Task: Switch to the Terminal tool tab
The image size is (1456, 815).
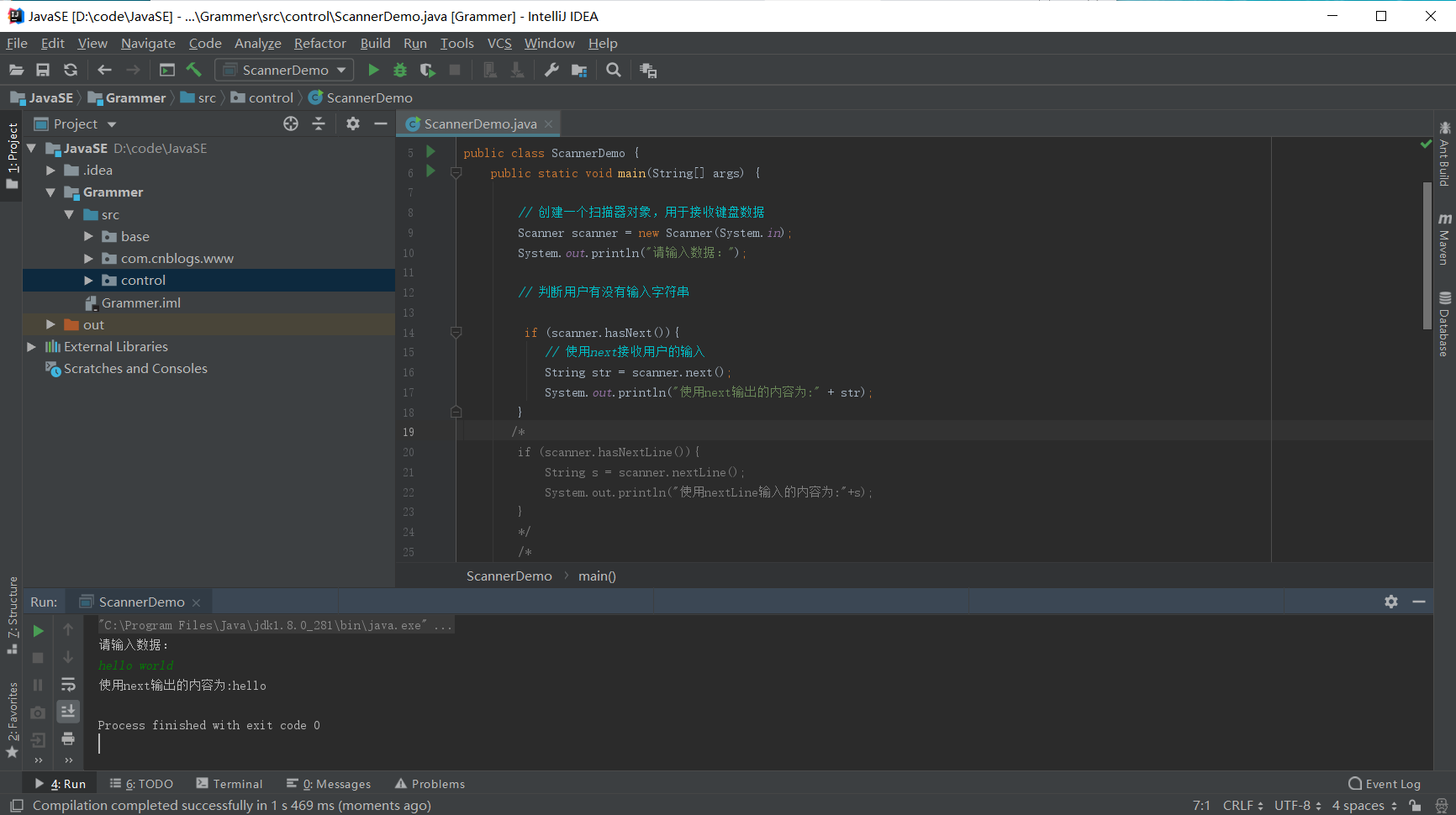Action: (229, 784)
